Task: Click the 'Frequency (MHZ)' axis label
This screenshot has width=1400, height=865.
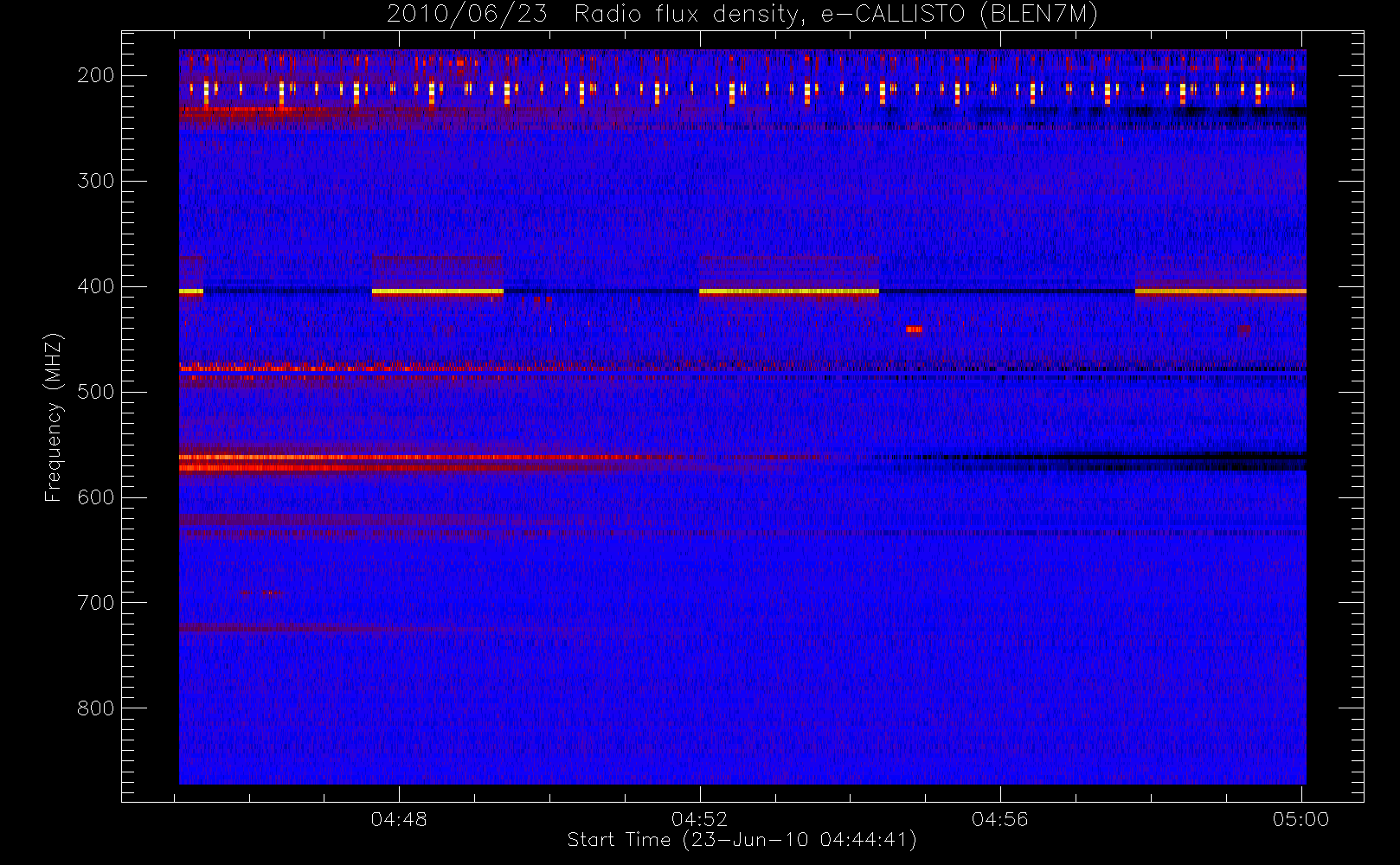Action: 54,417
